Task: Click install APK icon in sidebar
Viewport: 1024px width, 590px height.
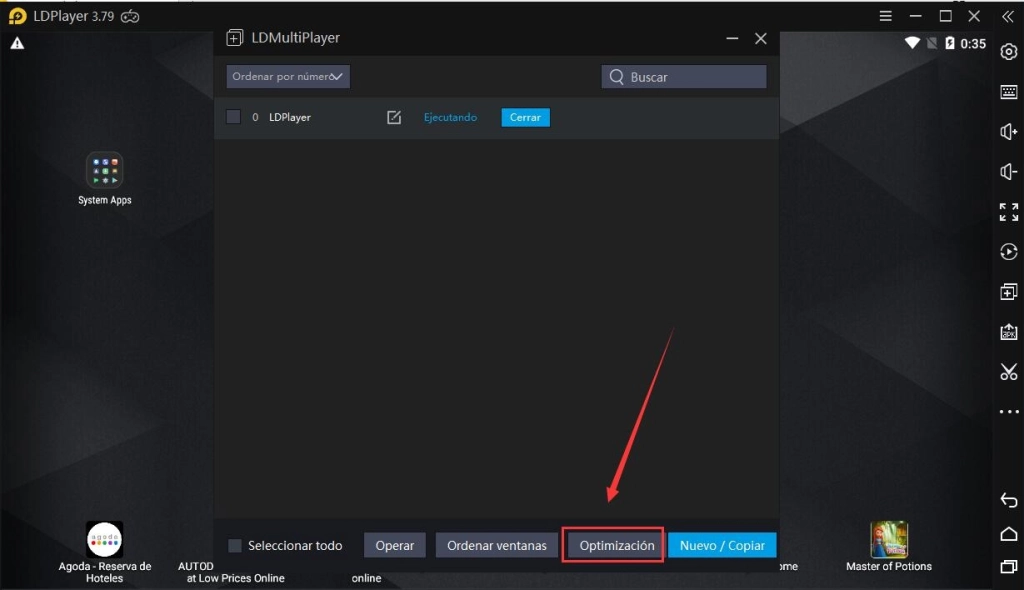Action: (1008, 332)
